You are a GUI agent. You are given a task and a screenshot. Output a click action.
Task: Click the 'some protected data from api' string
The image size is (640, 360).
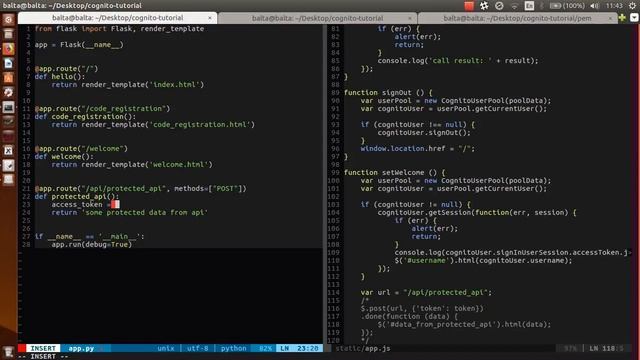(x=144, y=212)
